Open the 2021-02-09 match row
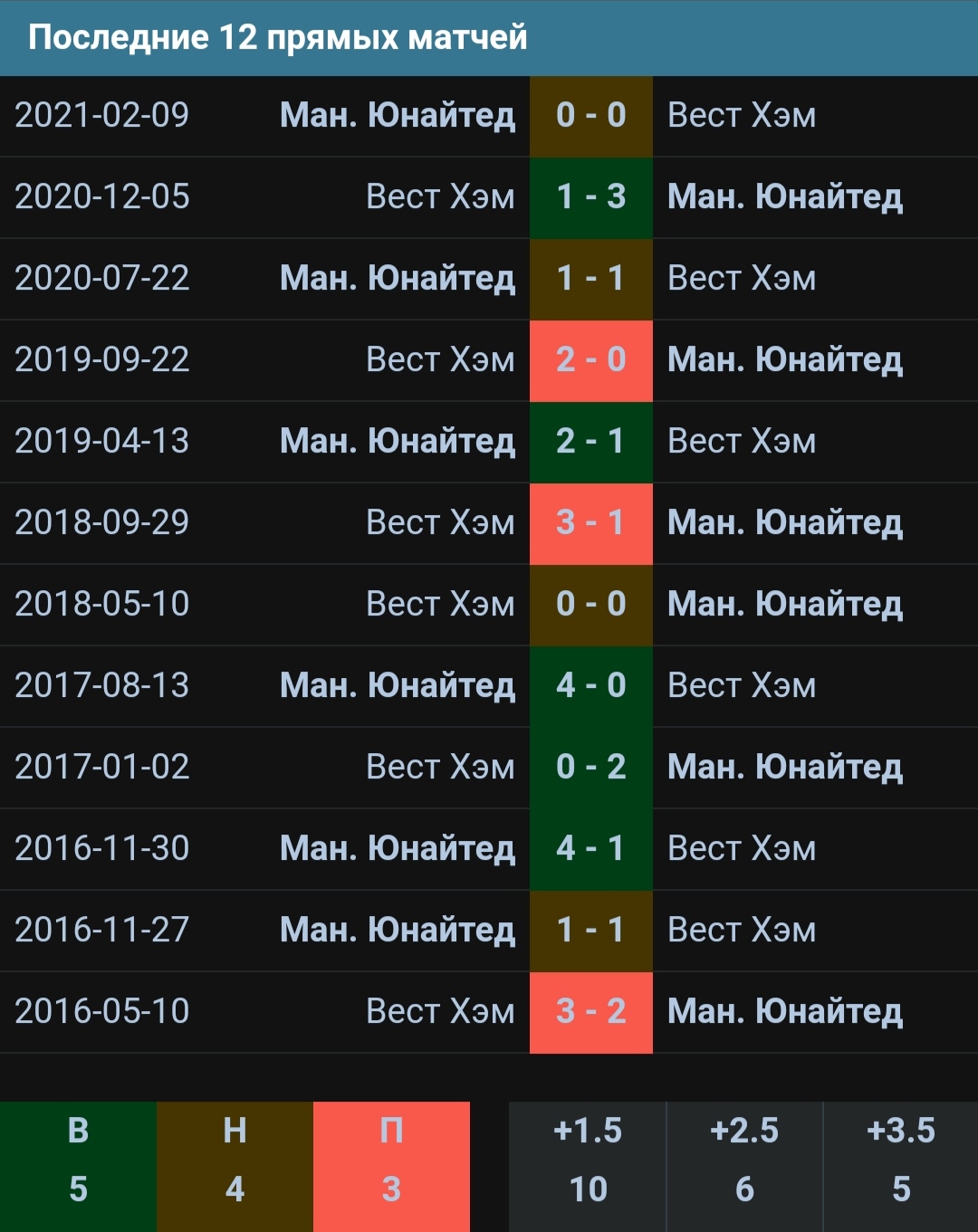Image resolution: width=978 pixels, height=1232 pixels. click(x=489, y=116)
